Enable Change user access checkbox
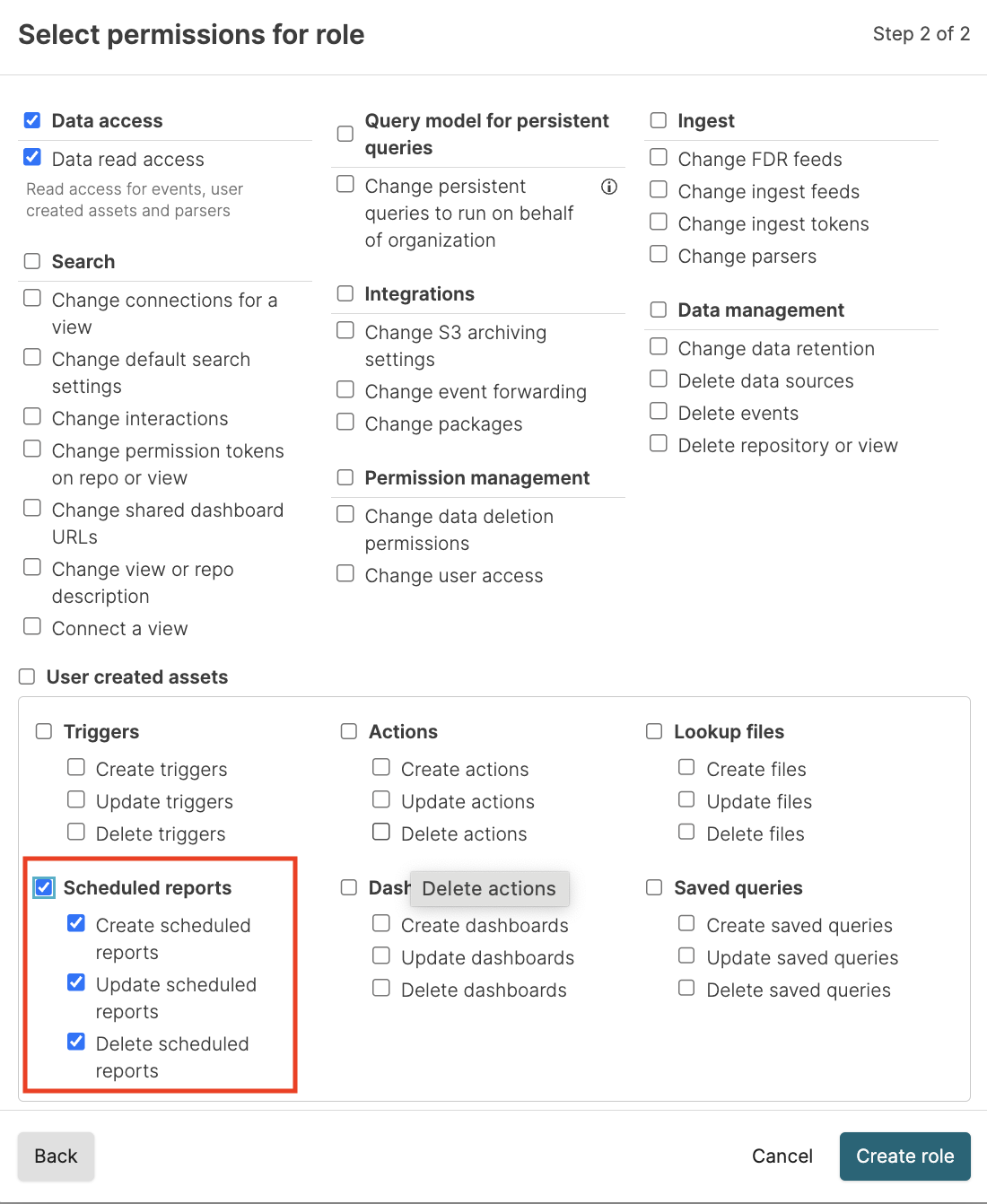The image size is (987, 1204). tap(345, 574)
